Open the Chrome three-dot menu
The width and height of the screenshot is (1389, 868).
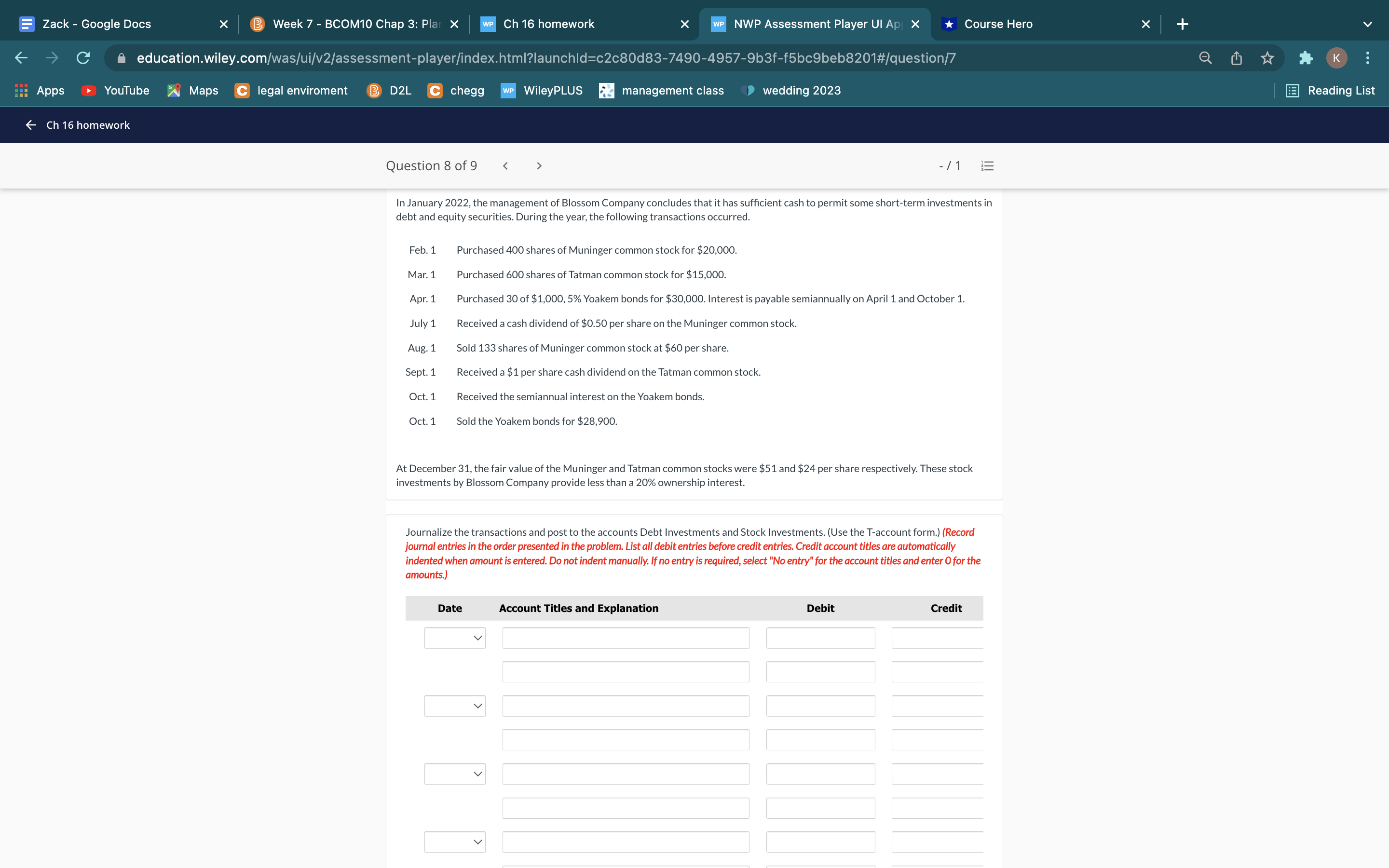click(x=1368, y=58)
